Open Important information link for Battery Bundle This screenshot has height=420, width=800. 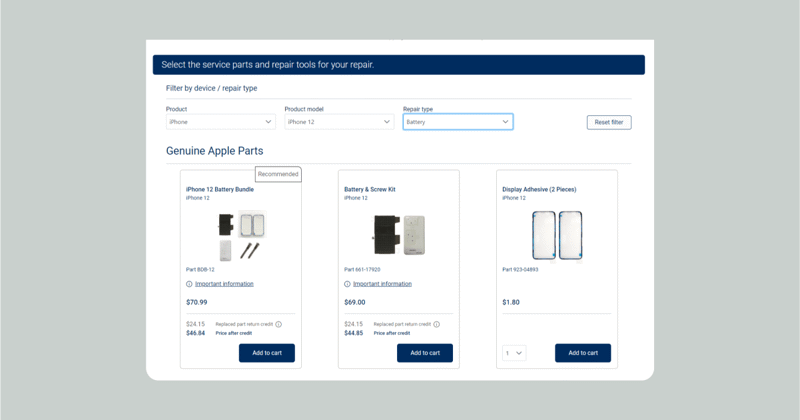[224, 284]
